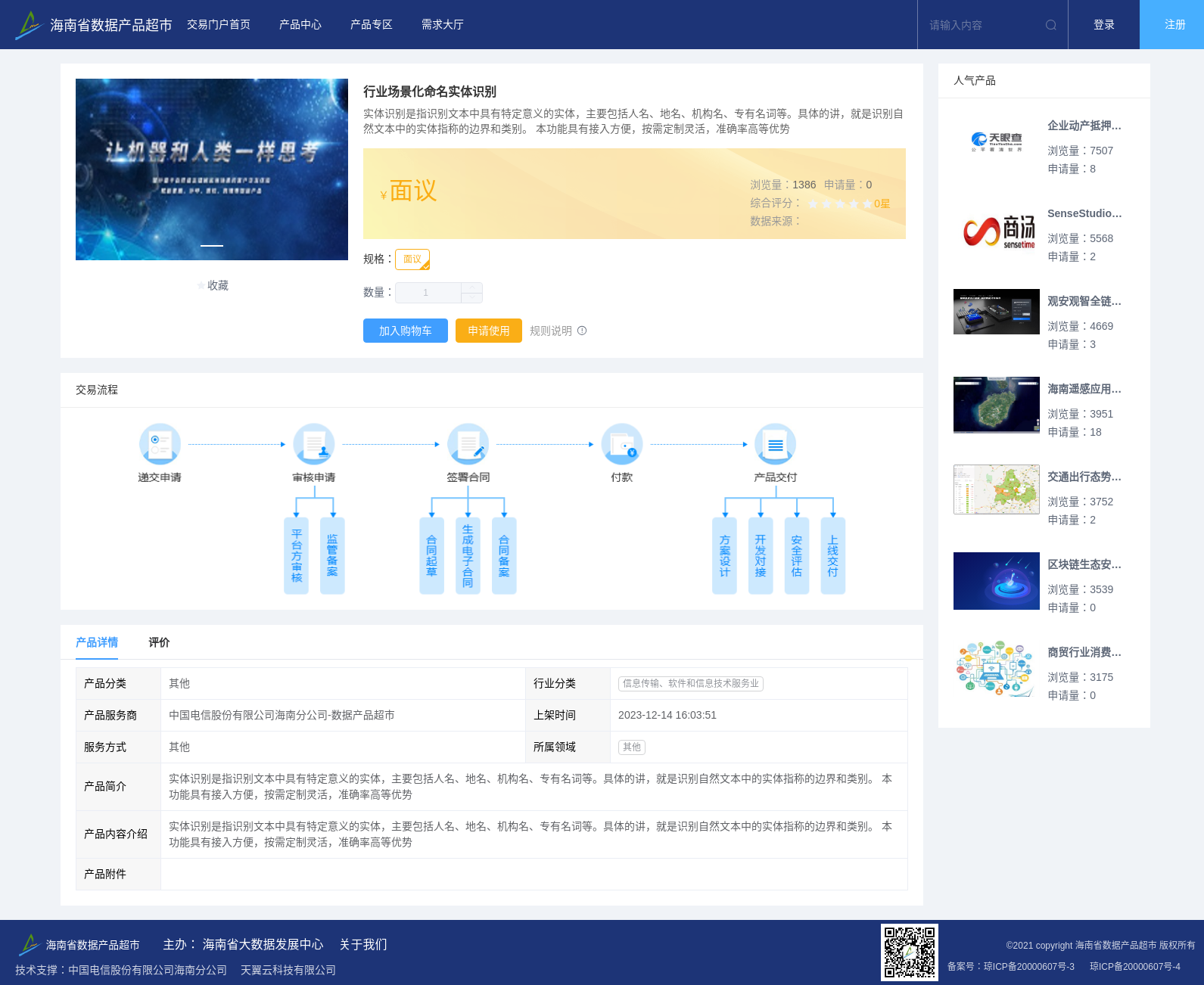This screenshot has height=985, width=1204.
Task: Click the 注册 button
Action: [x=1172, y=25]
